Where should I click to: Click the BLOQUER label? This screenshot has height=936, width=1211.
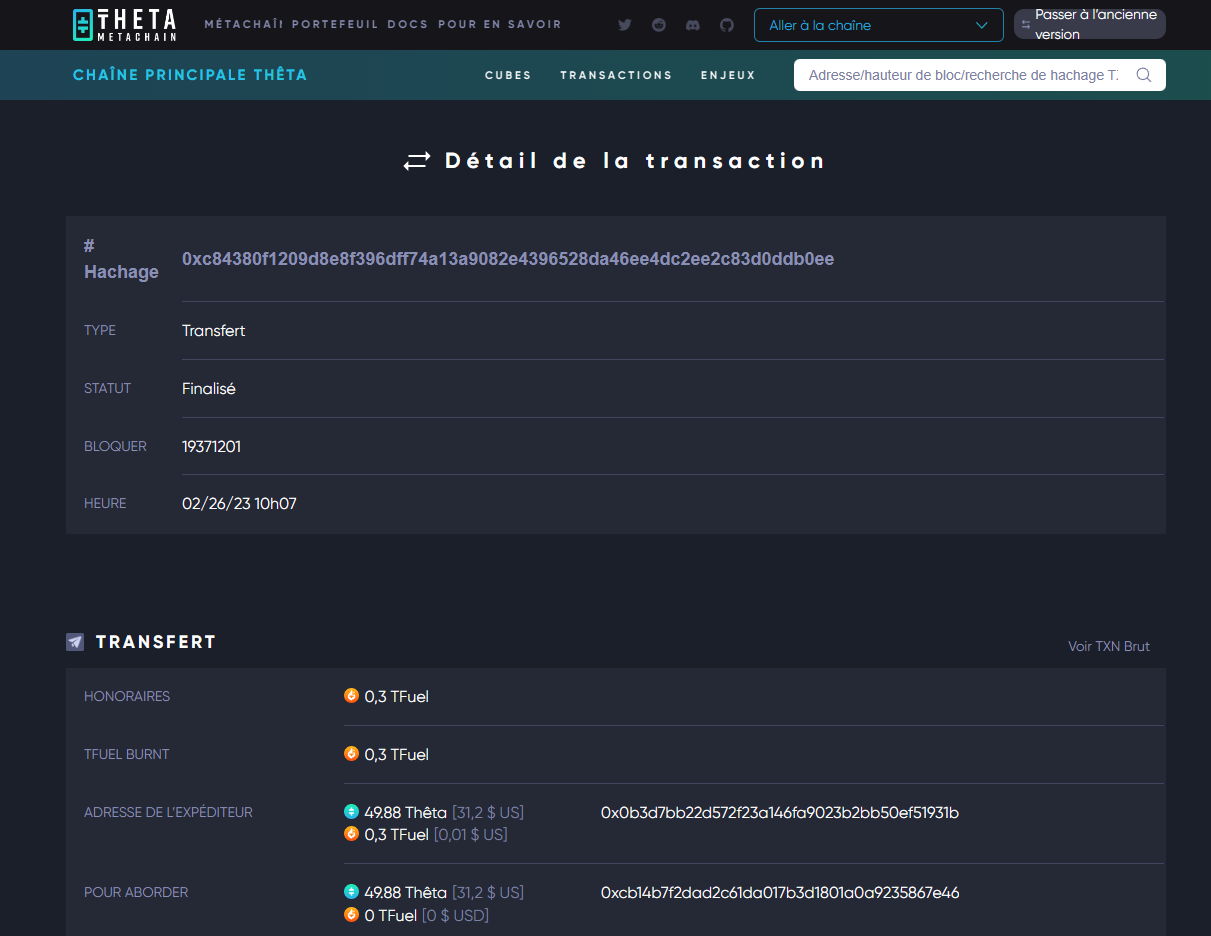pyautogui.click(x=115, y=446)
